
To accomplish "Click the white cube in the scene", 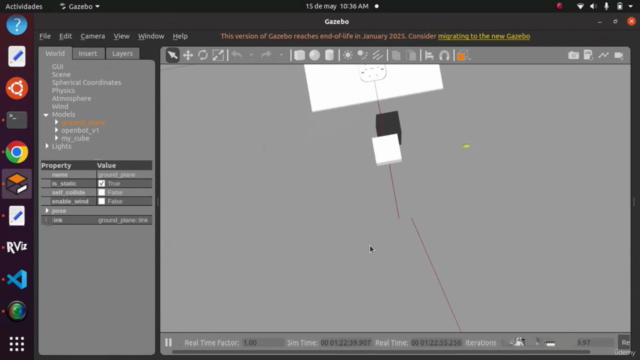I will 387,149.
